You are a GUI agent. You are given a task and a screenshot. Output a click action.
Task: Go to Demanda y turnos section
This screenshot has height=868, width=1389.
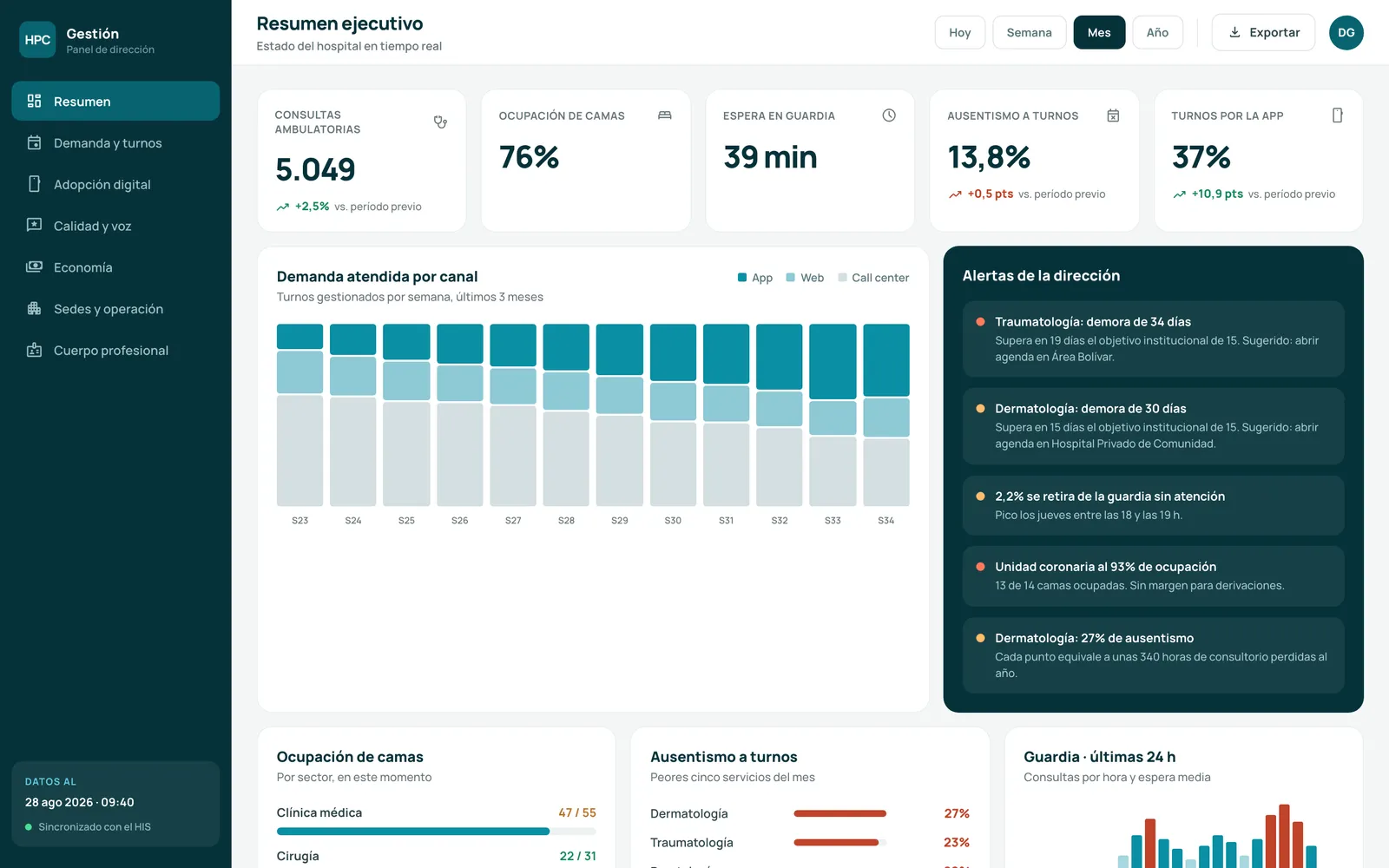coord(115,142)
